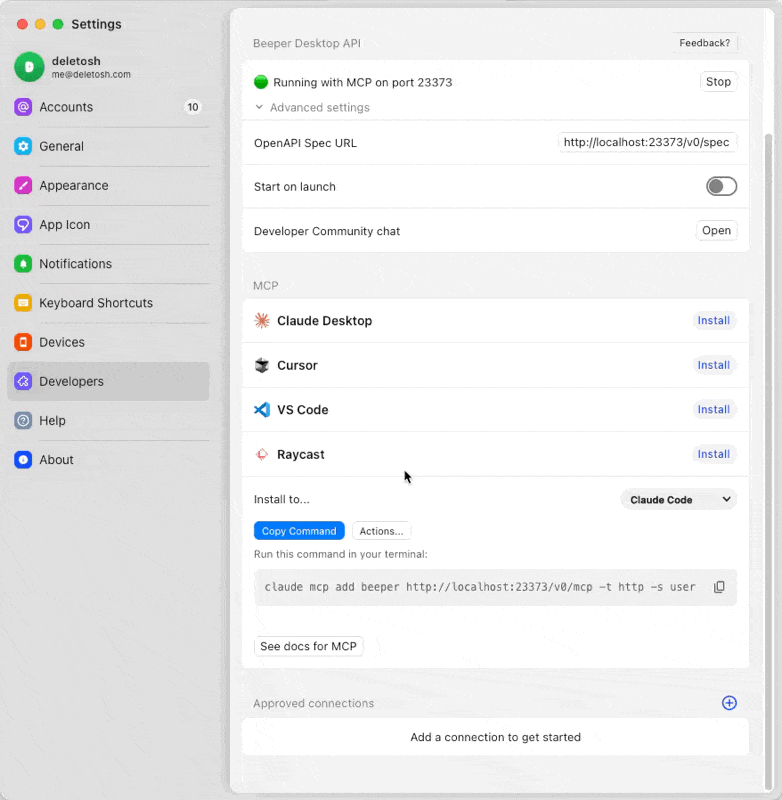Go to General settings
782x800 pixels.
(109, 146)
